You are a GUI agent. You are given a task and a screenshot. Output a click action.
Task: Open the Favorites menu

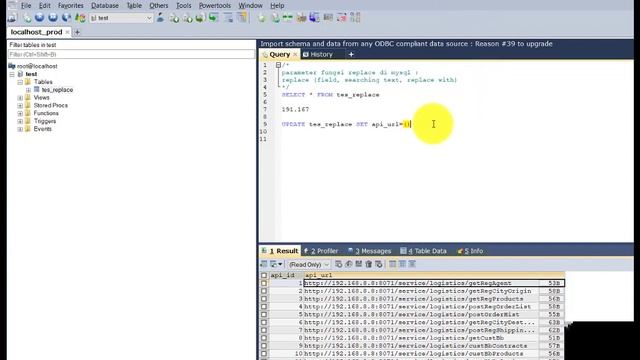coord(71,6)
